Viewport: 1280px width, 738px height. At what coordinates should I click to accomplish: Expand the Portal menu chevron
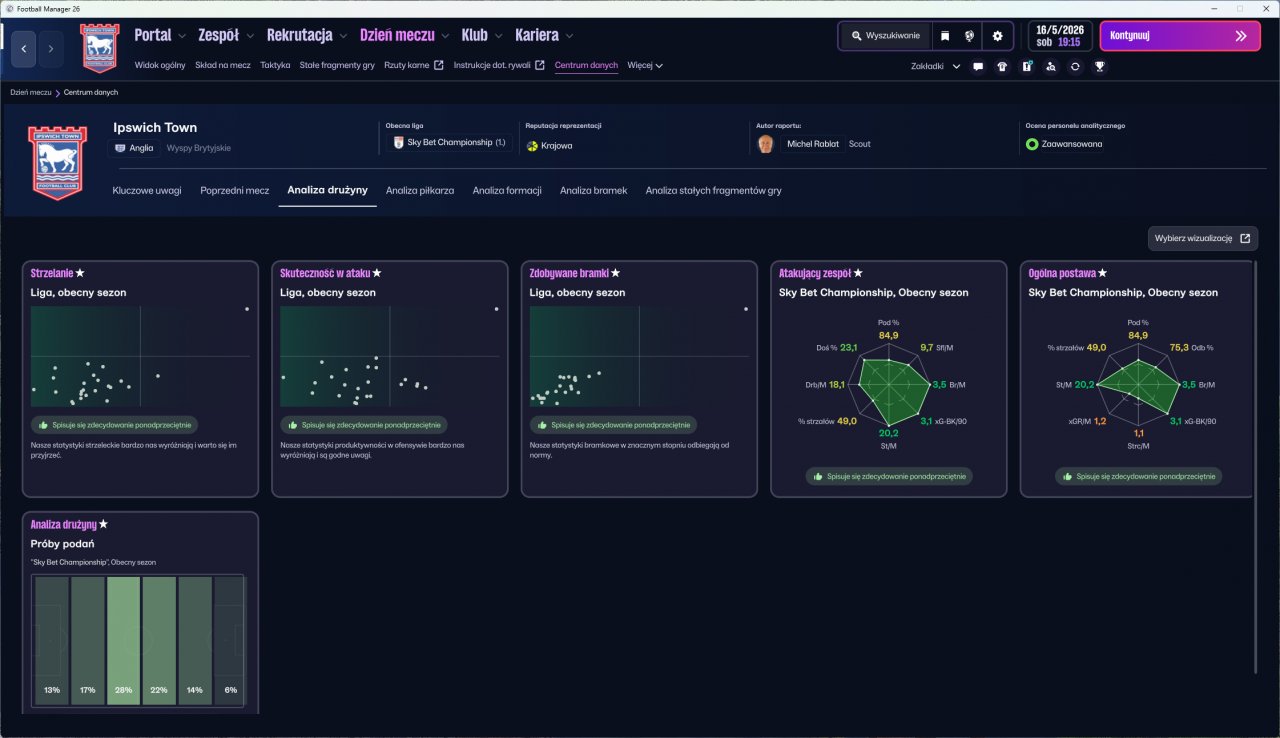(182, 36)
